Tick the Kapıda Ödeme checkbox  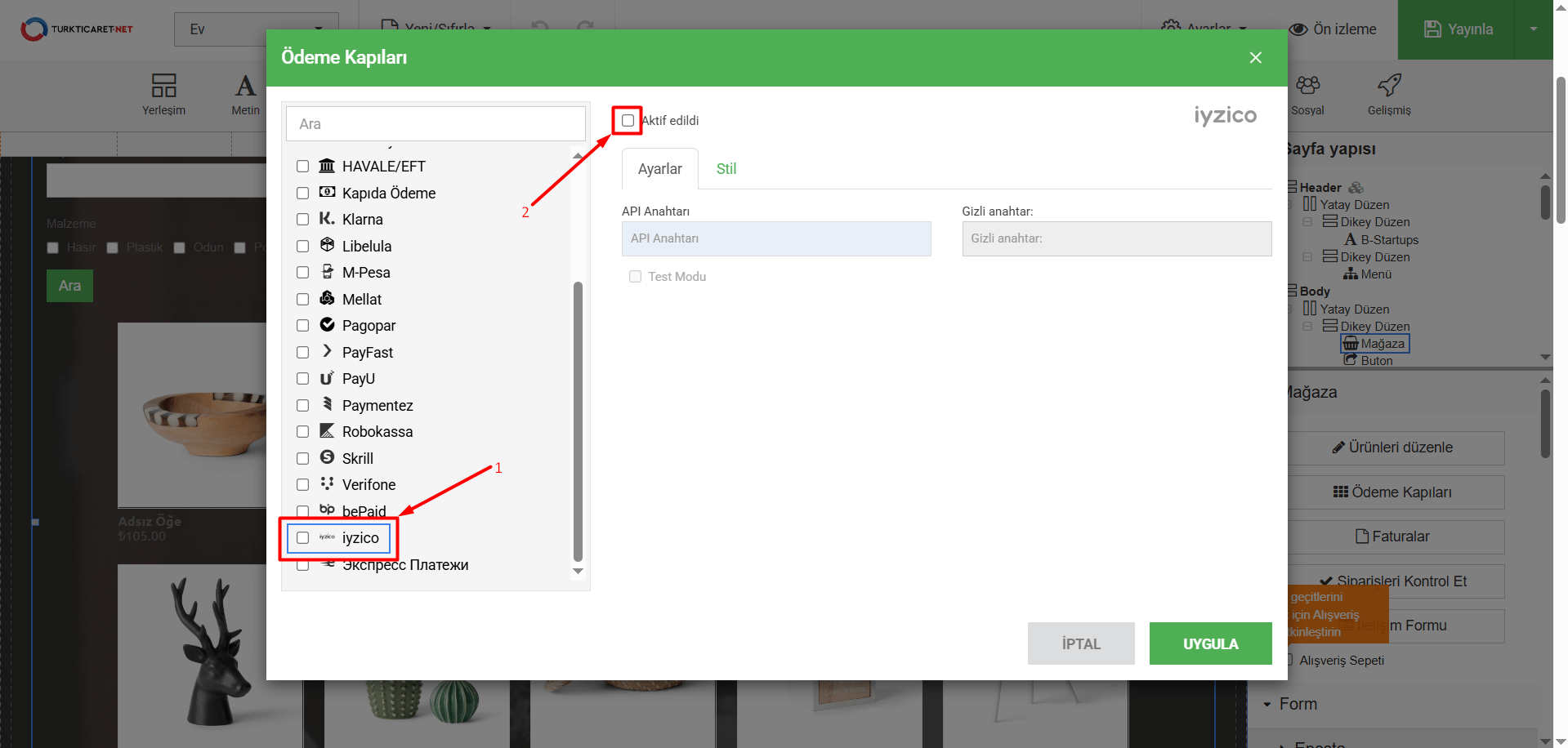coord(303,193)
